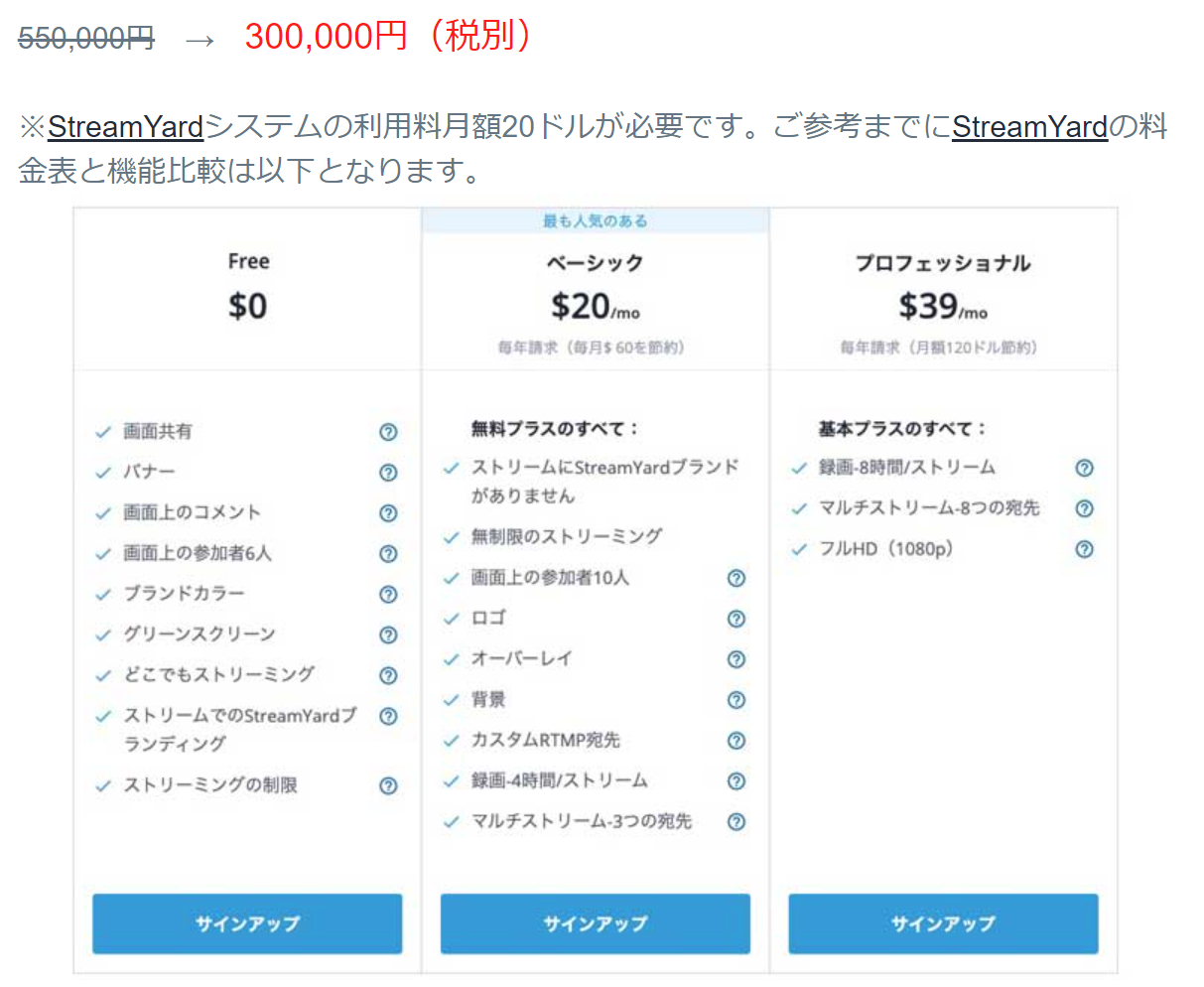The width and height of the screenshot is (1204, 987).
Task: Open help for カスタムRTMP宛先
Action: pos(736,741)
